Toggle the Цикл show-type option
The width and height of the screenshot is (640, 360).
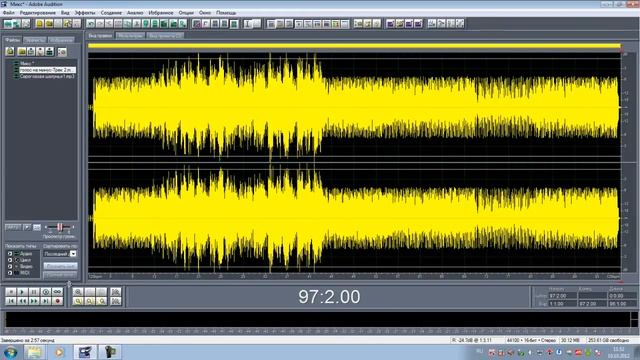[9, 260]
